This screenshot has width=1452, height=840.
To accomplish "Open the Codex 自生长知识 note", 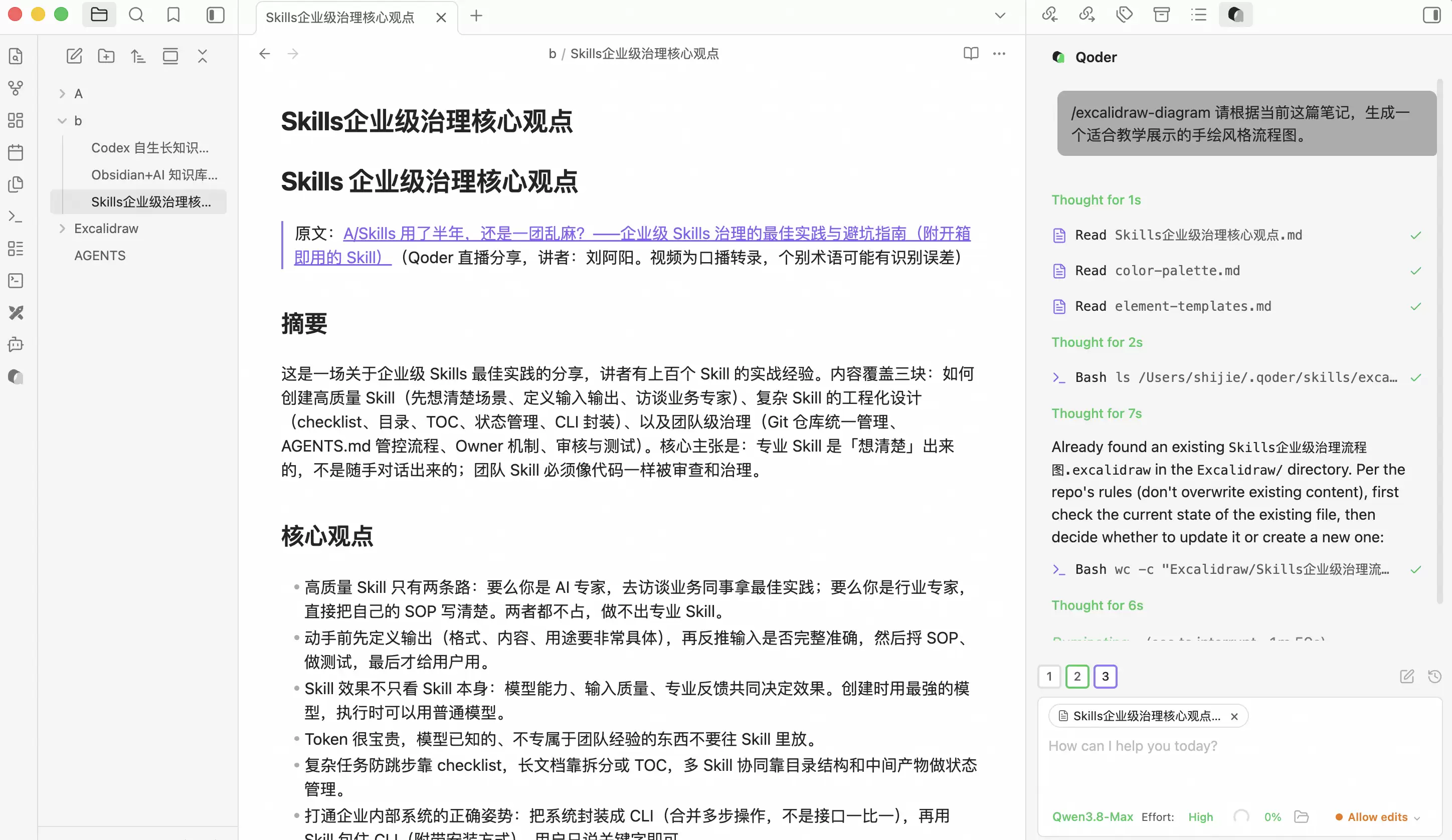I will [x=150, y=148].
